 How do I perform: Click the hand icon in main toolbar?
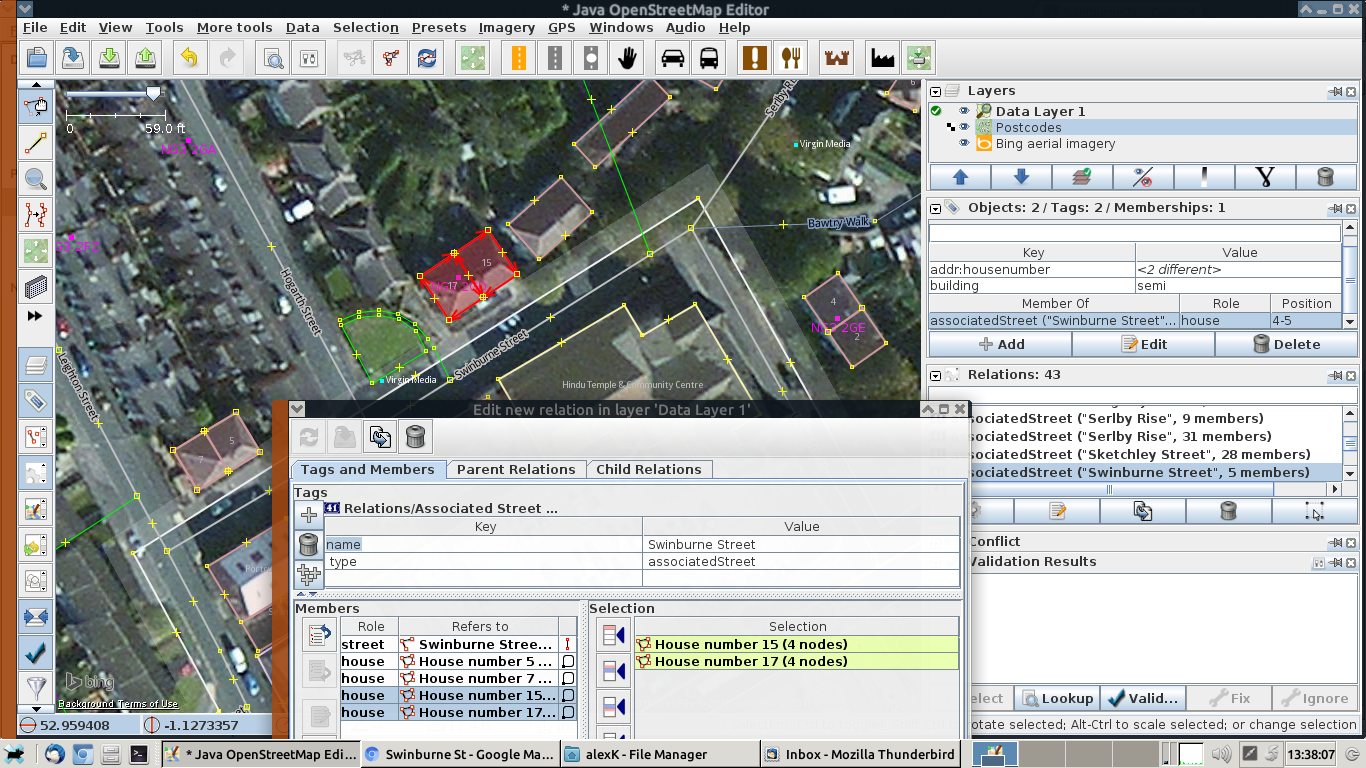627,58
